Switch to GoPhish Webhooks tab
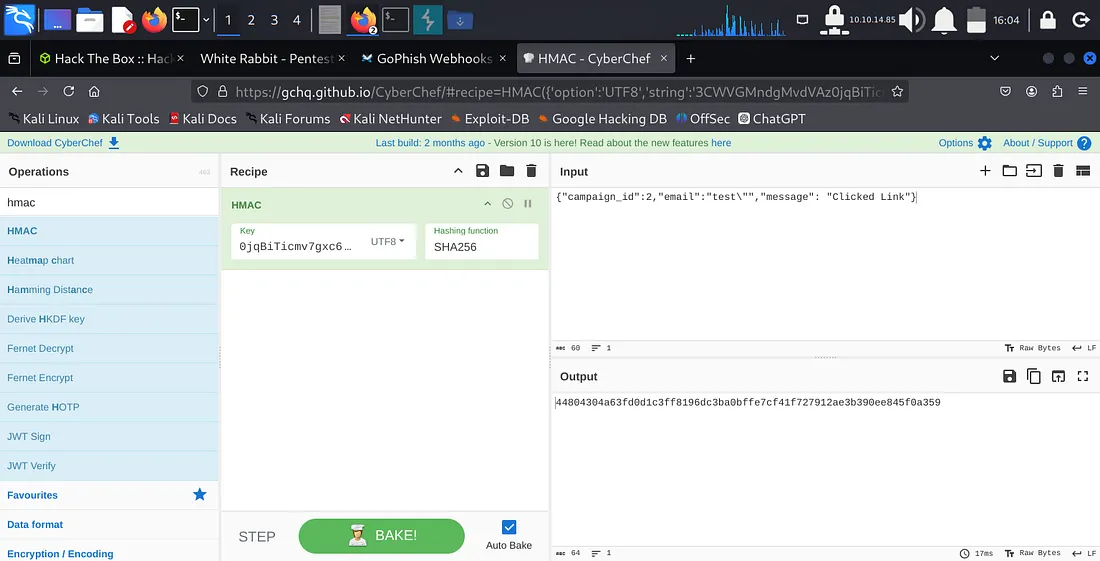 [x=433, y=58]
